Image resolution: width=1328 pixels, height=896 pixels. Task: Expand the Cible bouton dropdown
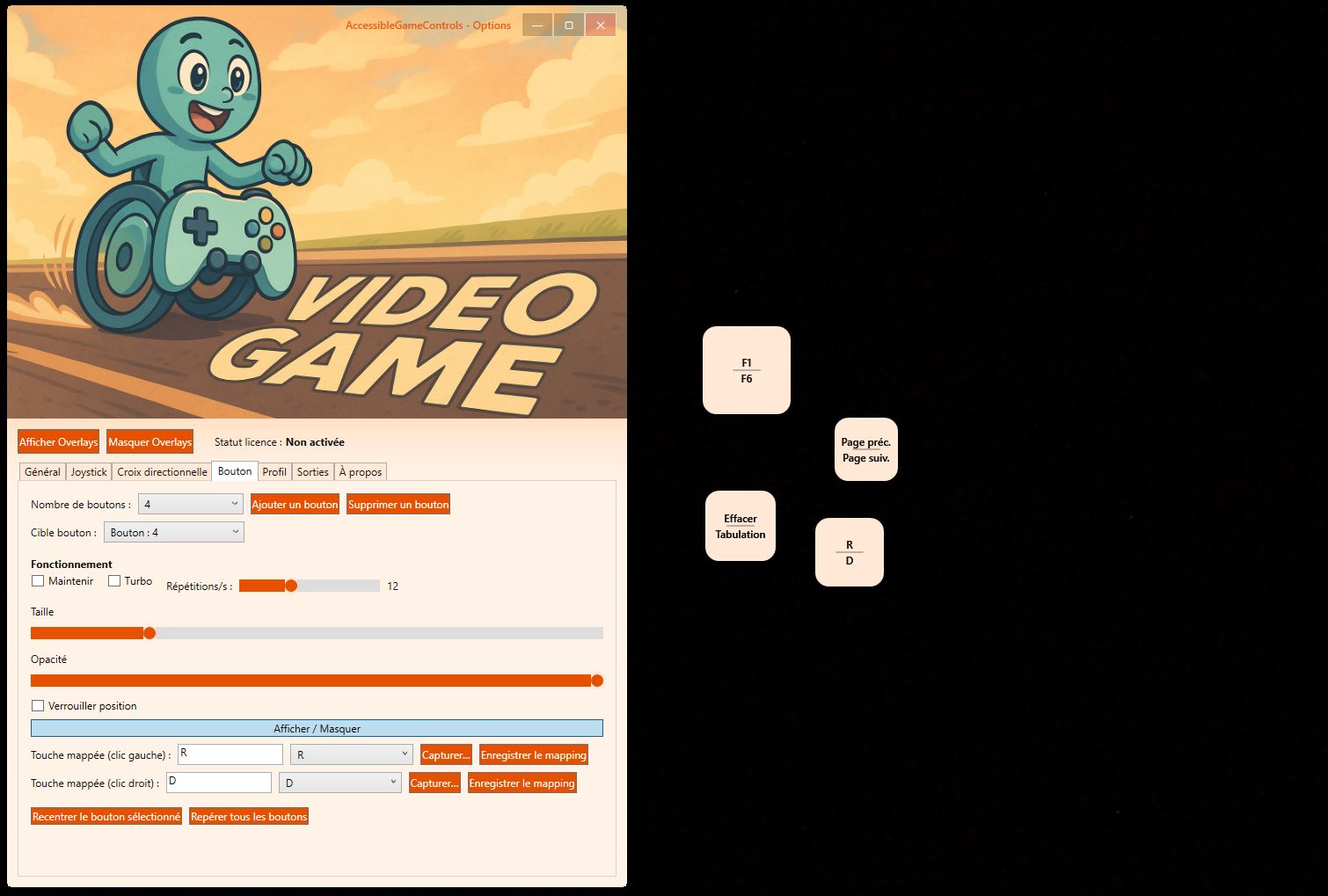[173, 533]
